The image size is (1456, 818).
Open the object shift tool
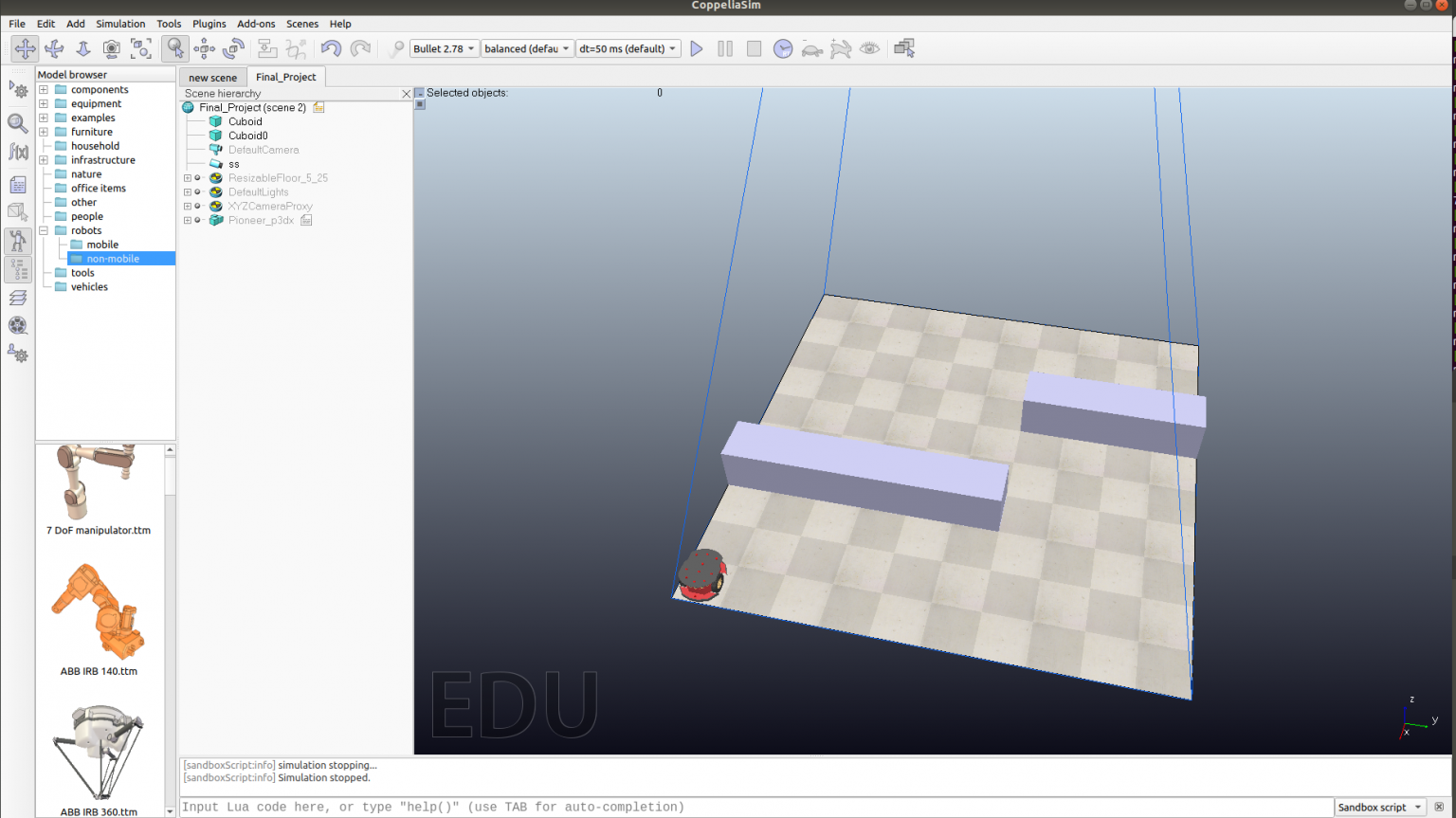coord(204,48)
